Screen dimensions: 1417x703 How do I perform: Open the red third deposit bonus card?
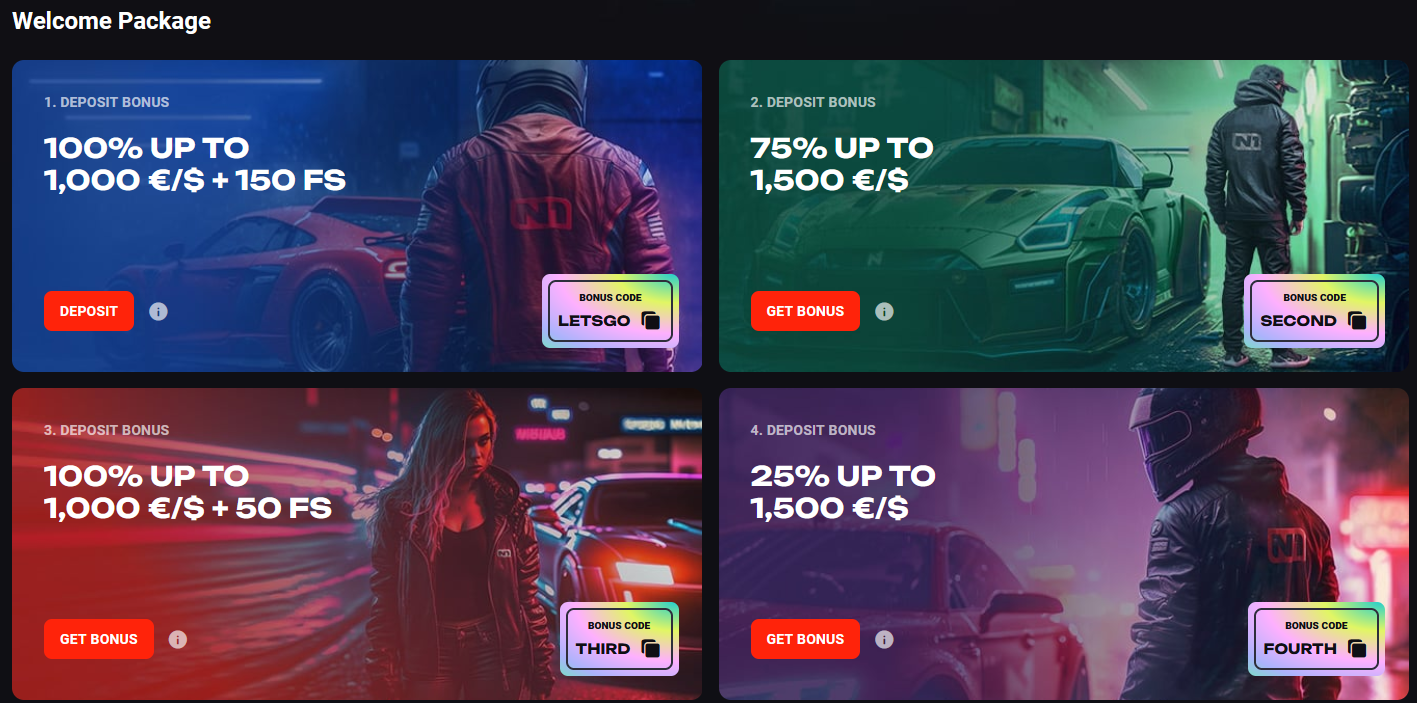pyautogui.click(x=357, y=544)
